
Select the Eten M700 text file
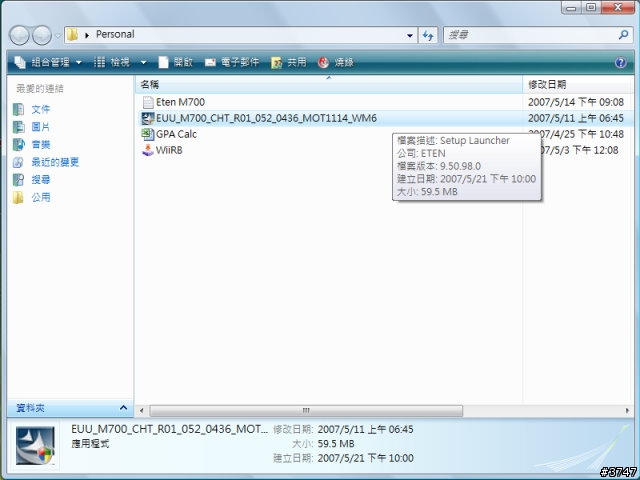[180, 102]
